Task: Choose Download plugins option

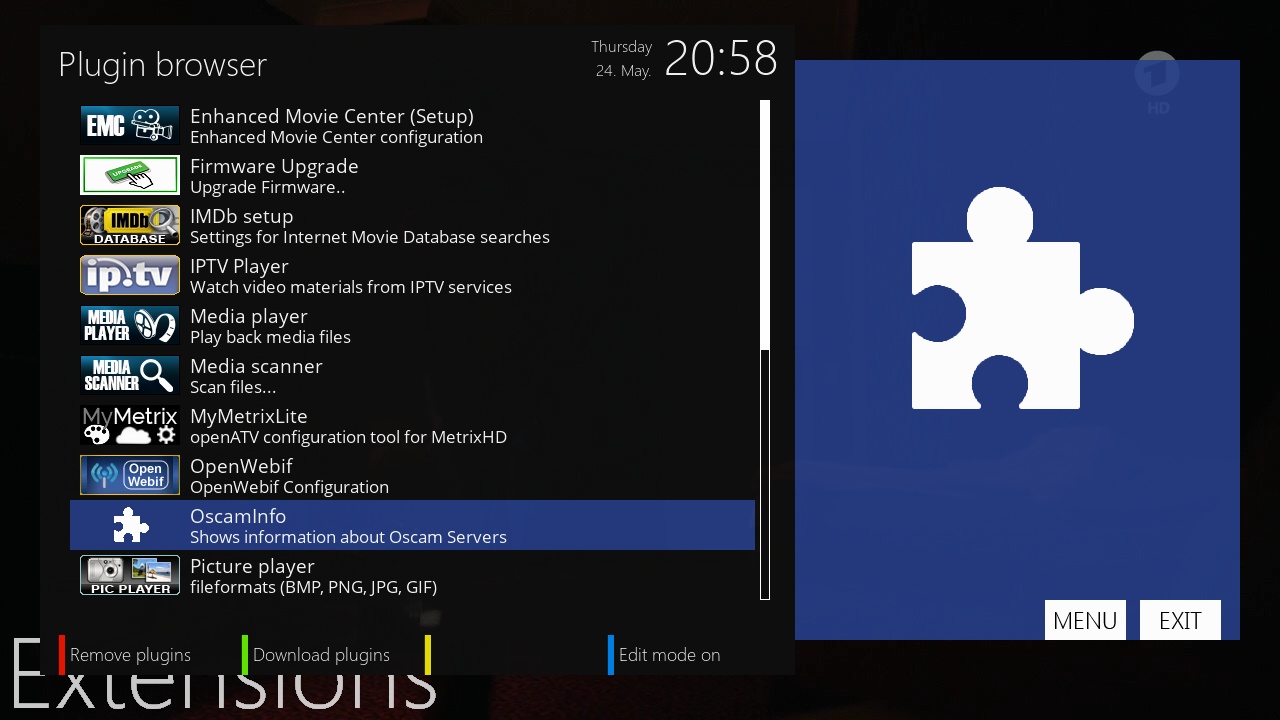Action: click(321, 655)
